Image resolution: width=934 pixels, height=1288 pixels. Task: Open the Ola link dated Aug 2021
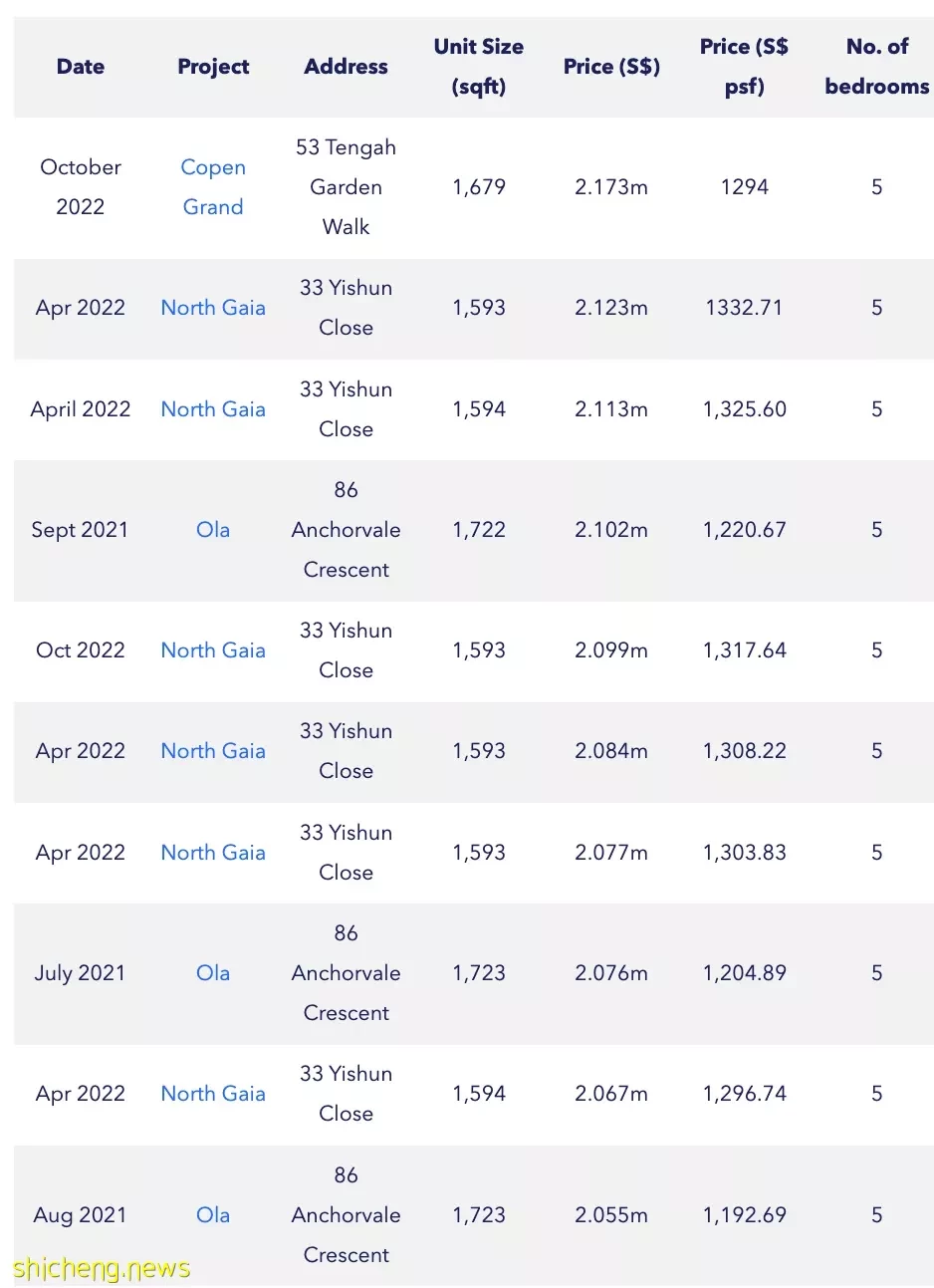213,1215
